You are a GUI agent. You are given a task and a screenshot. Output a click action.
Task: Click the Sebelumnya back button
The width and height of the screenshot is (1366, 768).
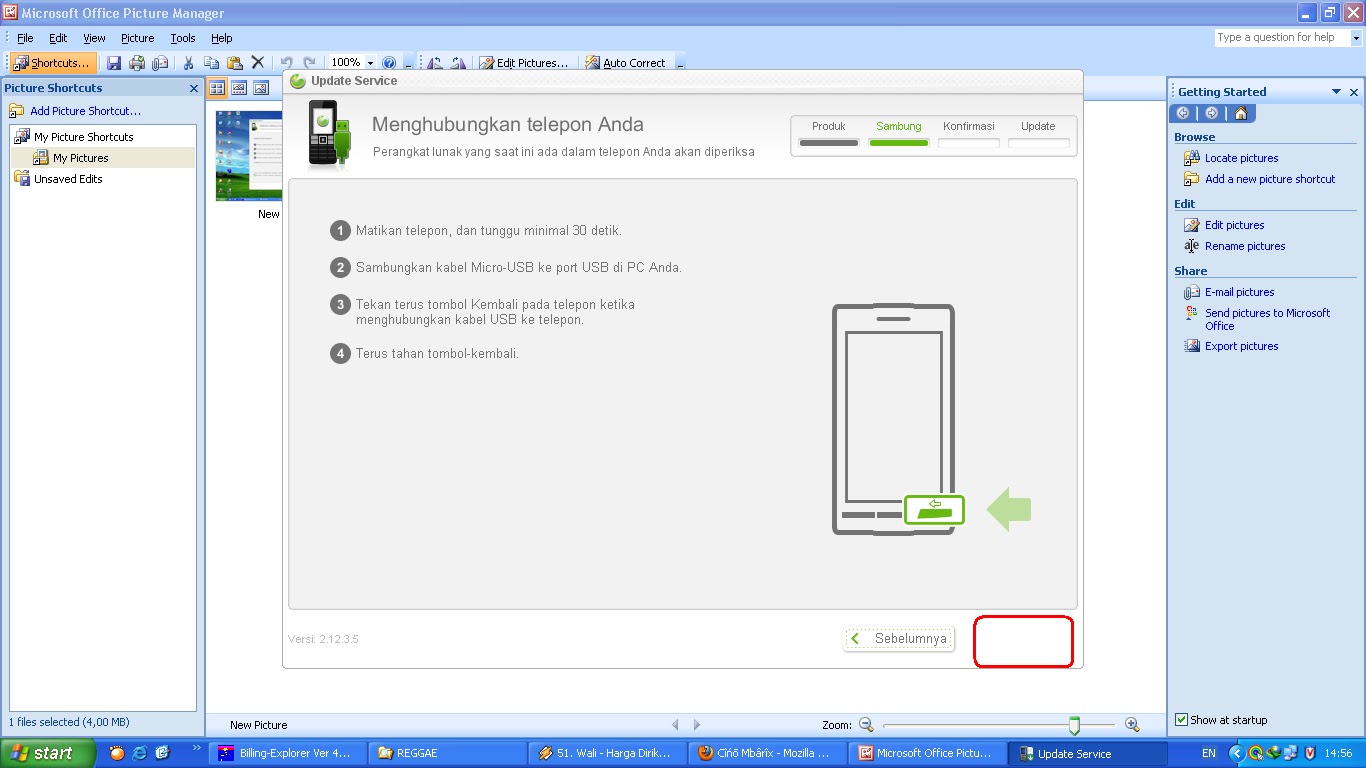pos(899,638)
